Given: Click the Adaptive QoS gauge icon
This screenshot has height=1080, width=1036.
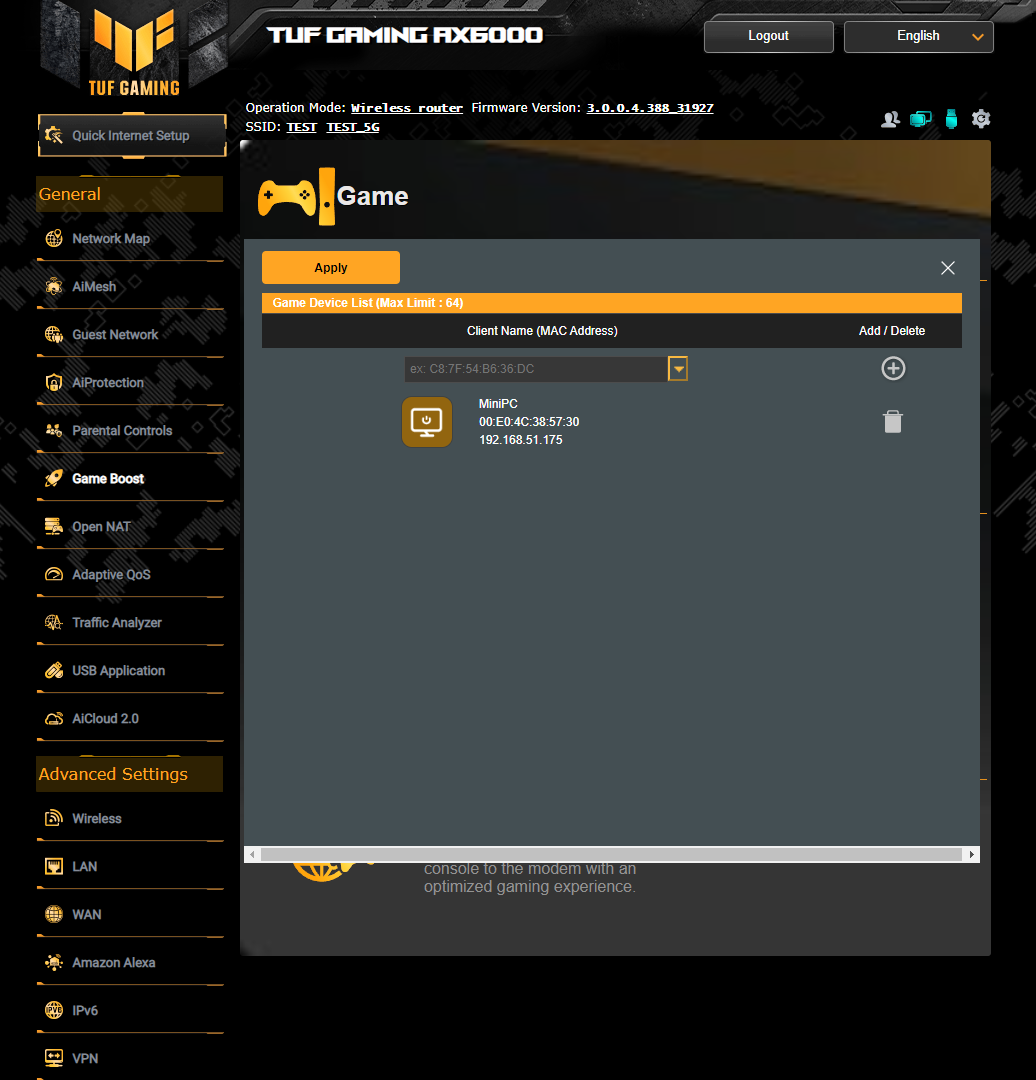Looking at the screenshot, I should [54, 574].
